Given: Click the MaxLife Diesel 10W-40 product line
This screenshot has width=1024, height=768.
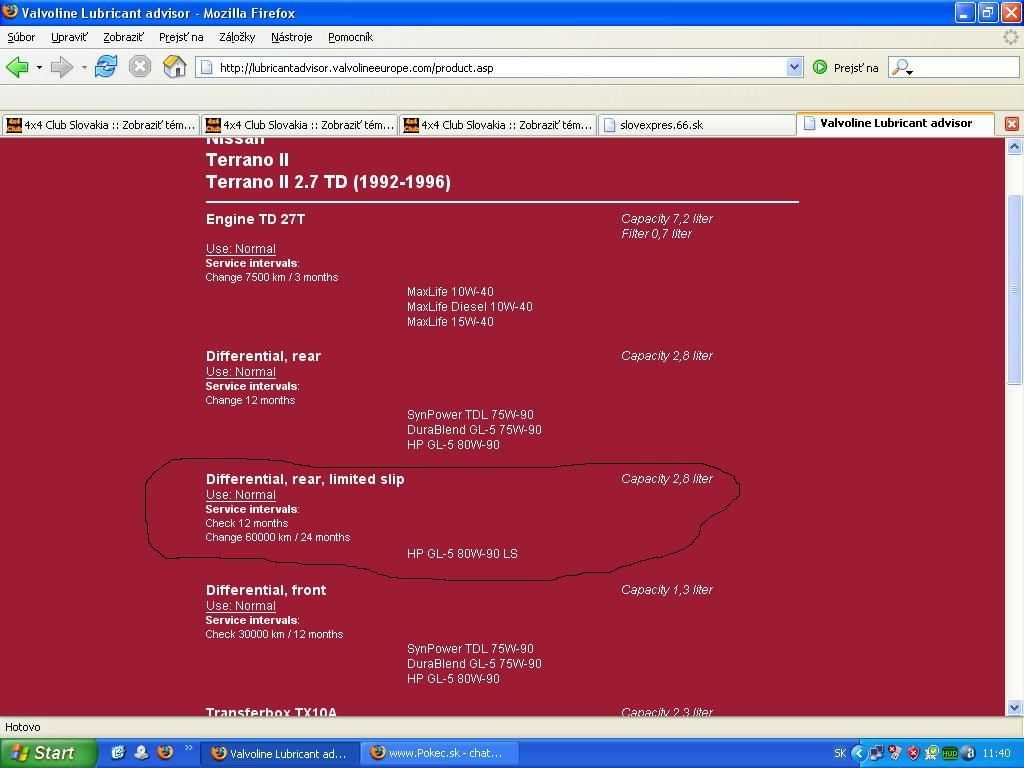Looking at the screenshot, I should click(x=470, y=307).
